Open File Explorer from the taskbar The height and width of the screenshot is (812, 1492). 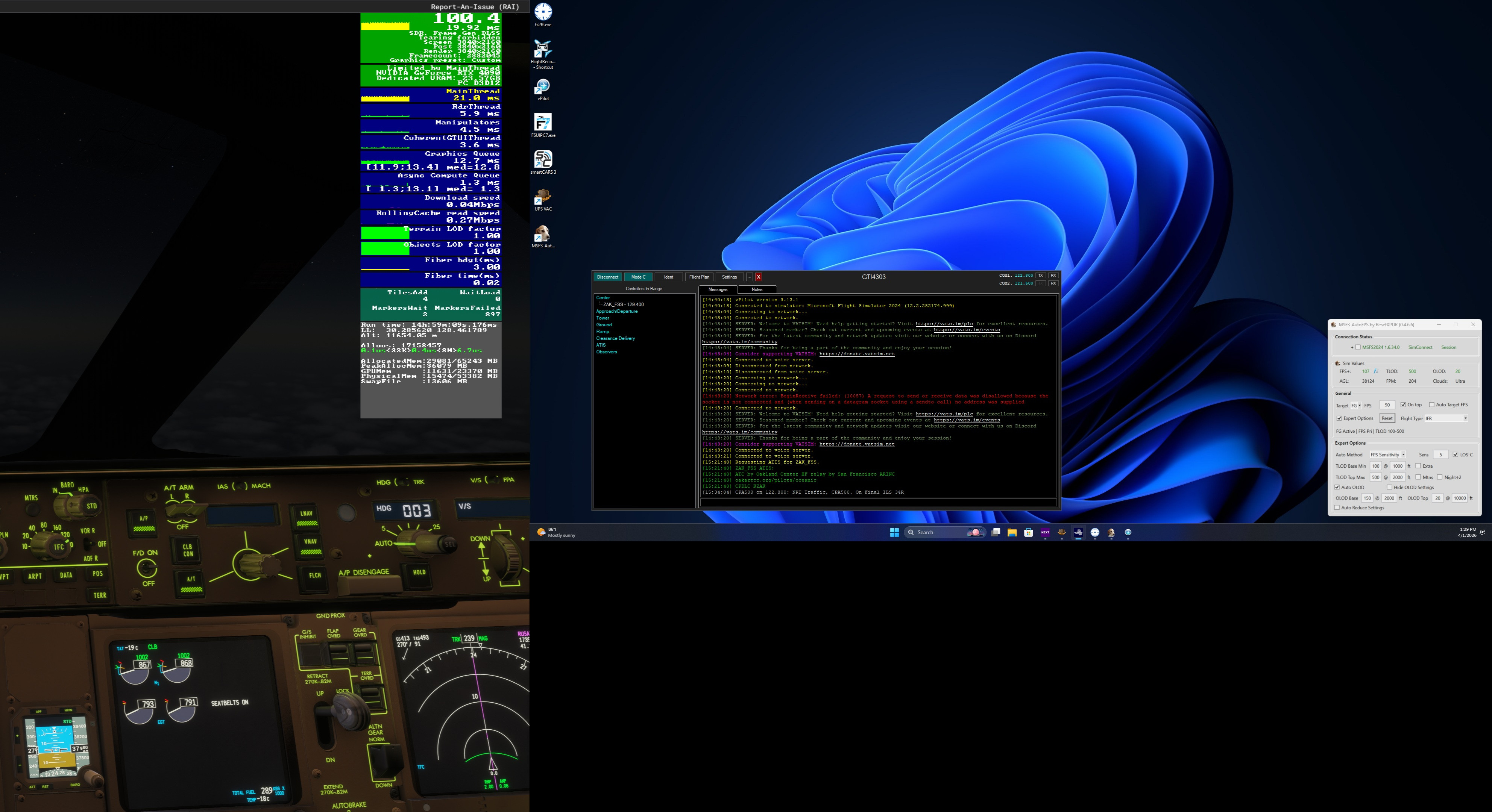point(1012,532)
